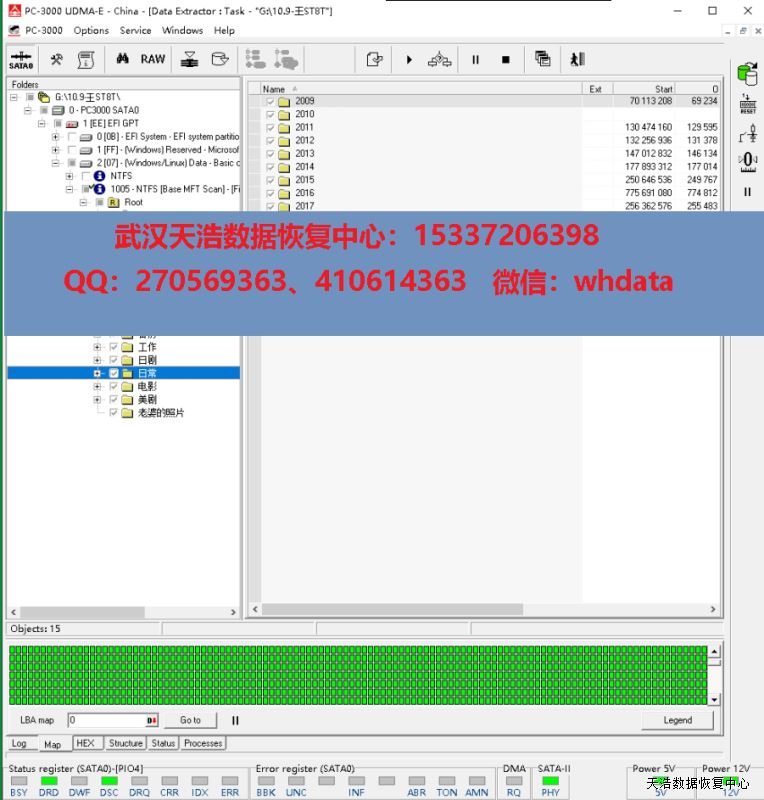
Task: Expand the 工作 folder tree node
Action: point(98,347)
